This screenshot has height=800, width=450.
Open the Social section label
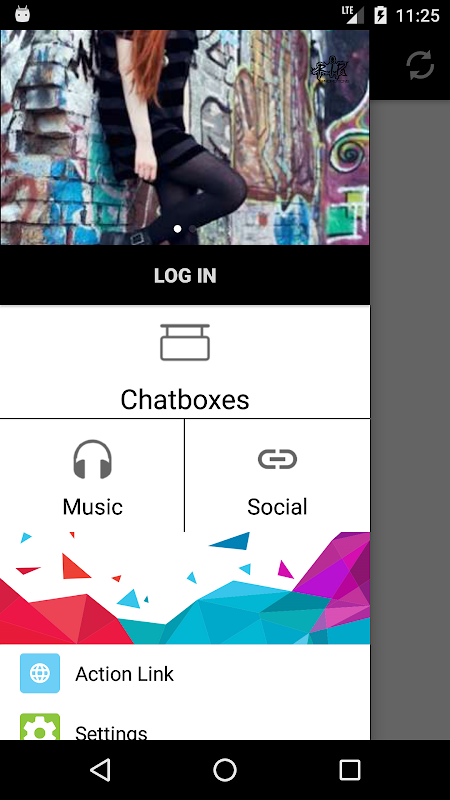pos(277,507)
